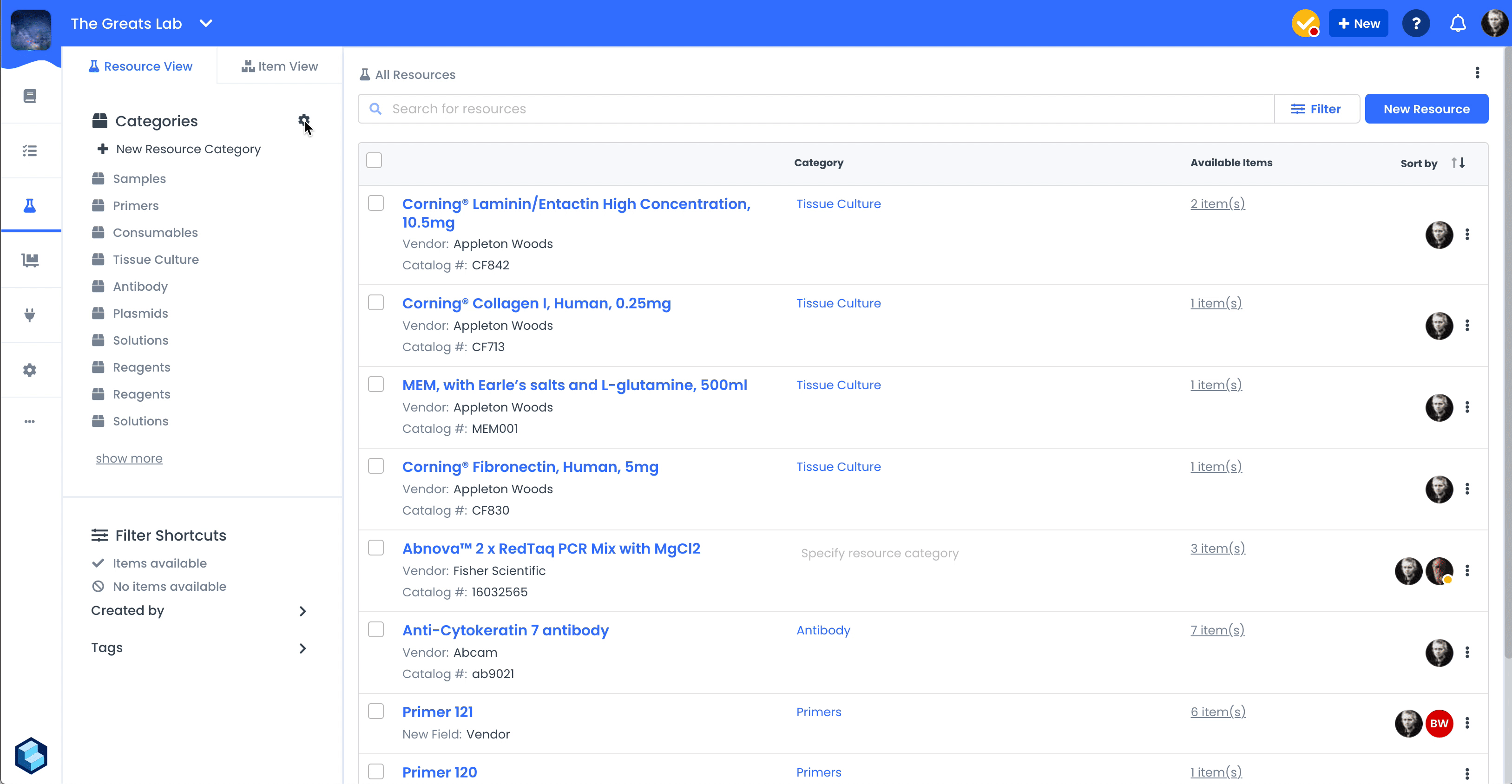The width and height of the screenshot is (1512, 784).
Task: Open the orders cart sidebar icon
Action: [x=30, y=260]
